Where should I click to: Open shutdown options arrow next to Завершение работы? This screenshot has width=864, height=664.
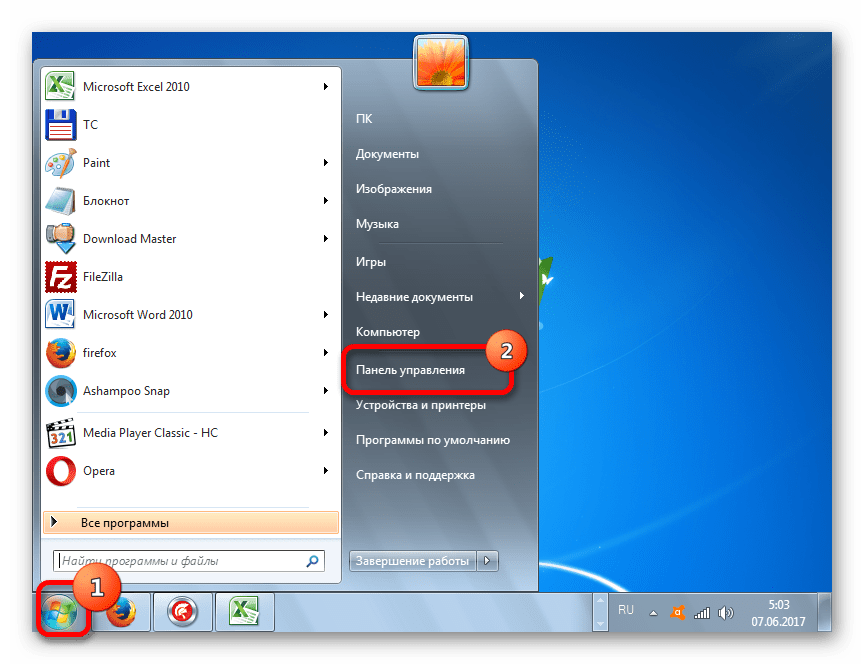coord(487,561)
